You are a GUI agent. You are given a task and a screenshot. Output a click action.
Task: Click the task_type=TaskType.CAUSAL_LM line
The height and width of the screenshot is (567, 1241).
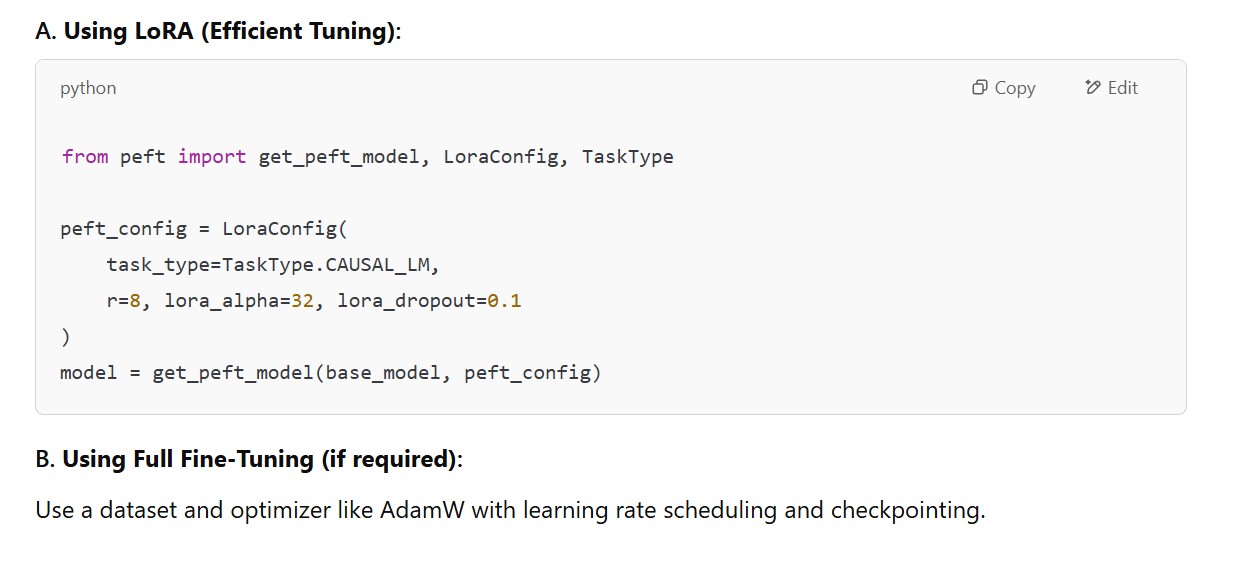[x=273, y=265]
